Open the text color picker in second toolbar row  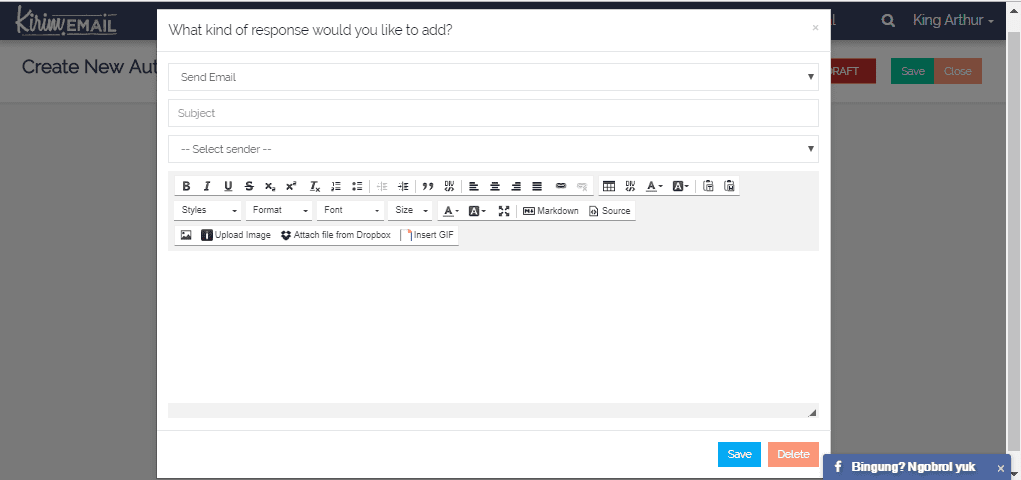click(x=450, y=211)
